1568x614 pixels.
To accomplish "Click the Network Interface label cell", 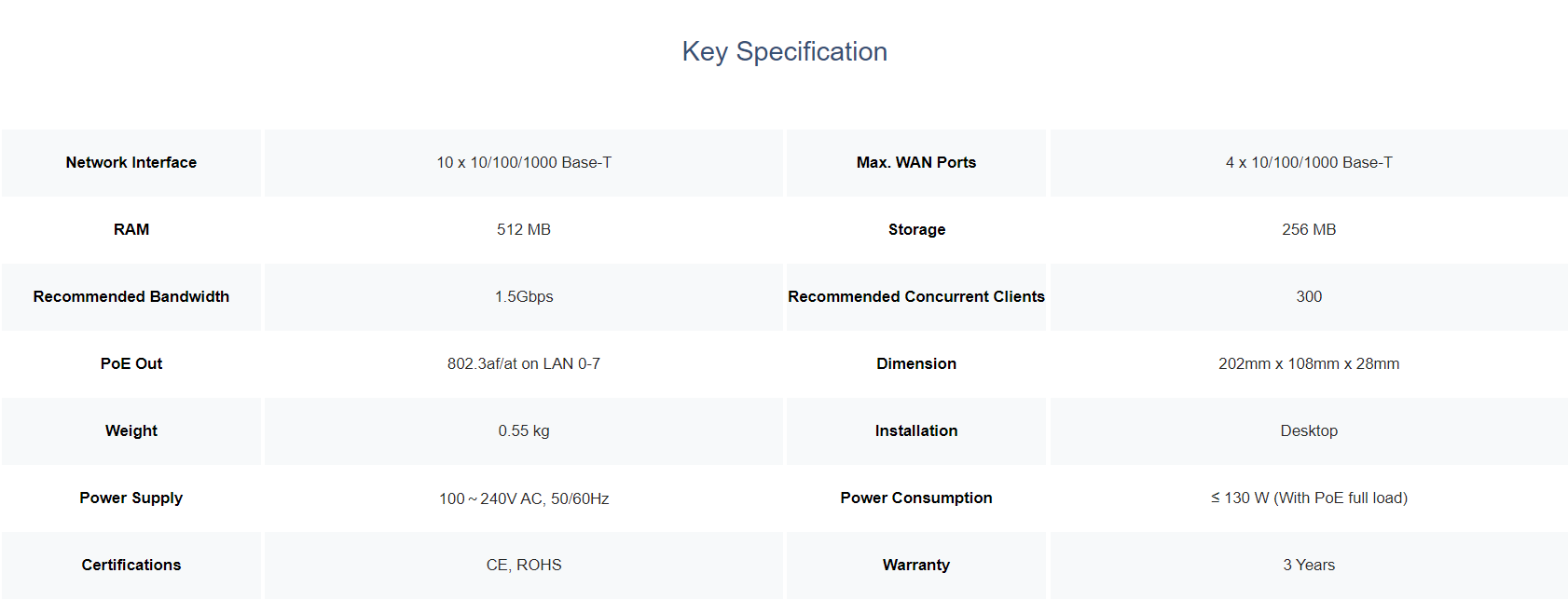I will (x=131, y=162).
